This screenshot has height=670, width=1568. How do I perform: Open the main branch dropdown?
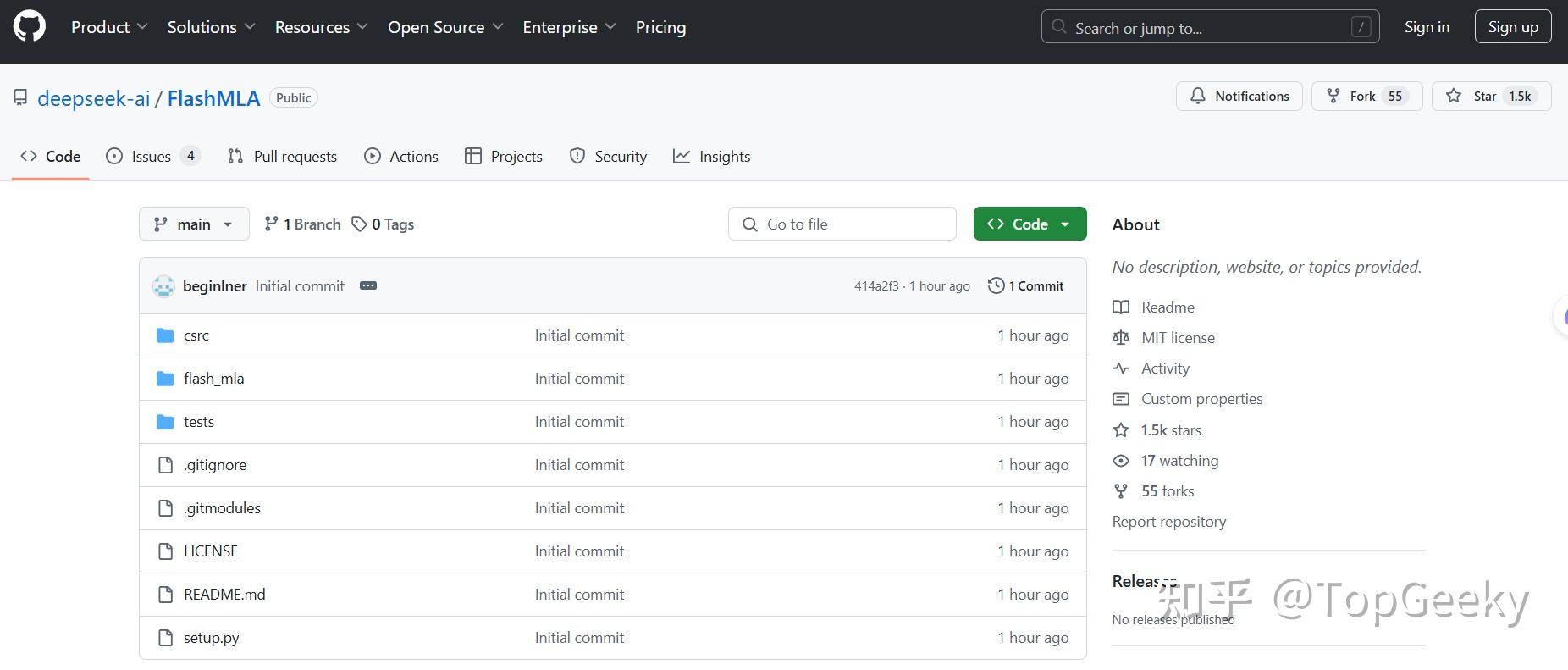(194, 224)
